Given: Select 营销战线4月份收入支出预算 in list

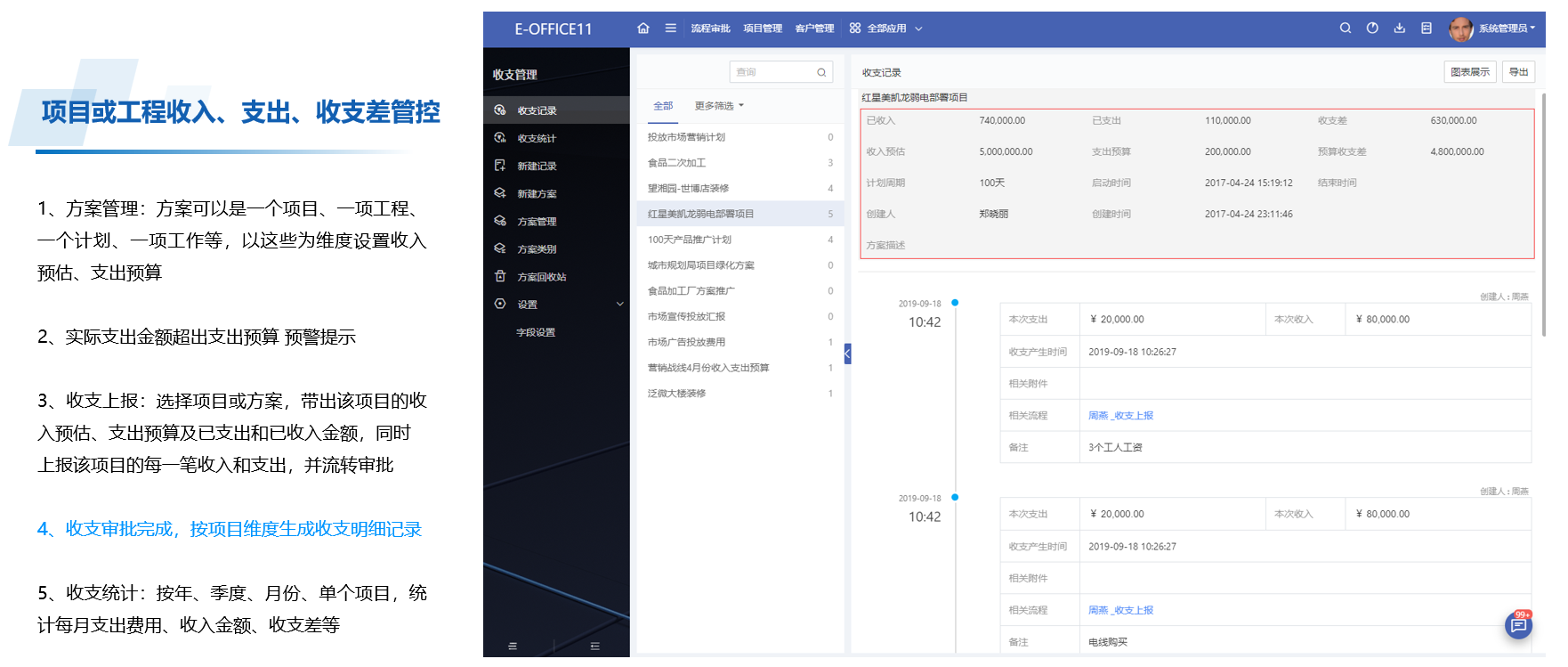Looking at the screenshot, I should 740,368.
